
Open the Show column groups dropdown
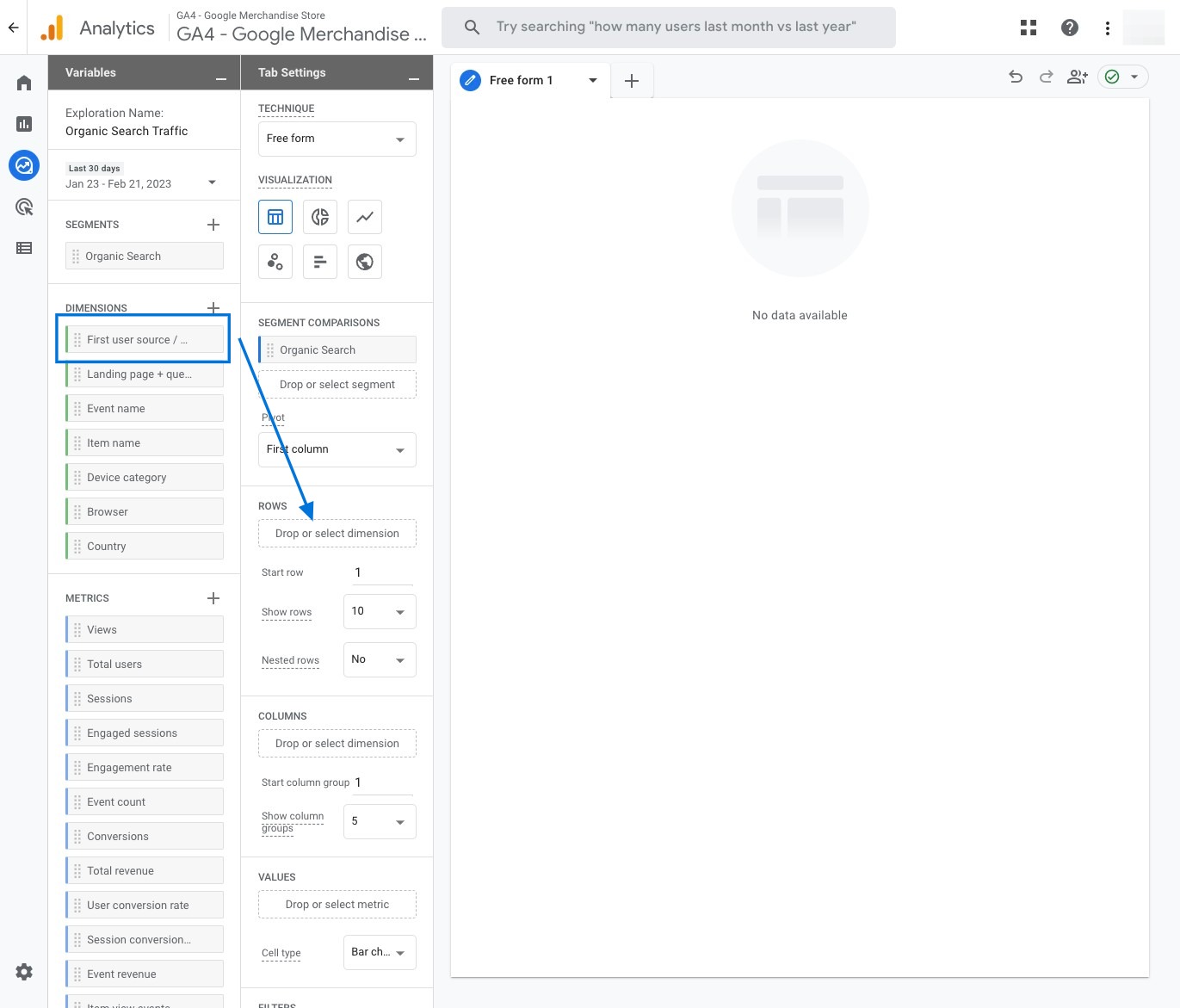(380, 821)
